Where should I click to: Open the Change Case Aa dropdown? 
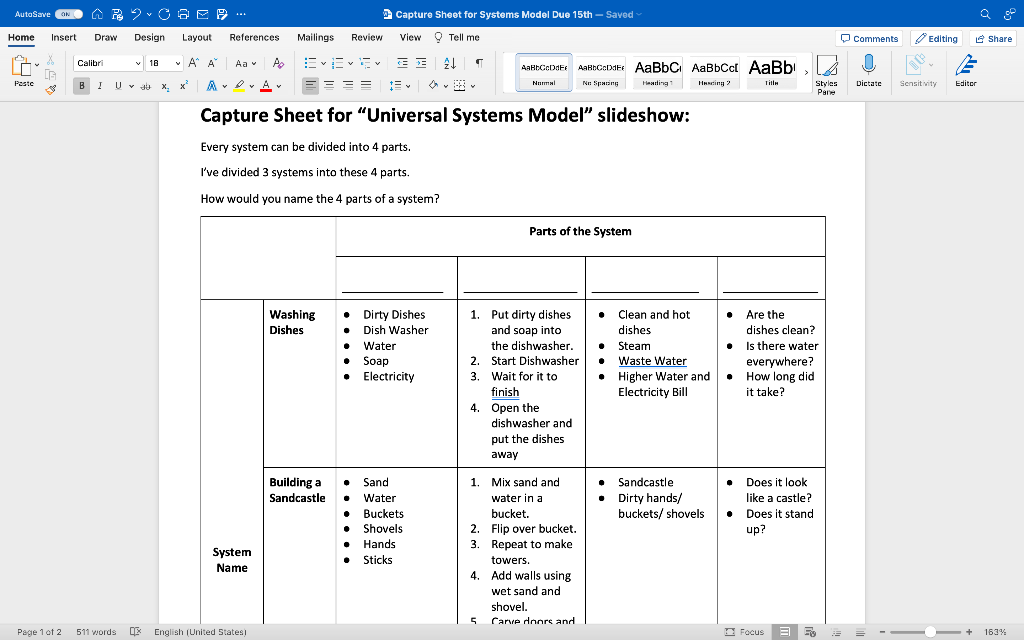246,63
